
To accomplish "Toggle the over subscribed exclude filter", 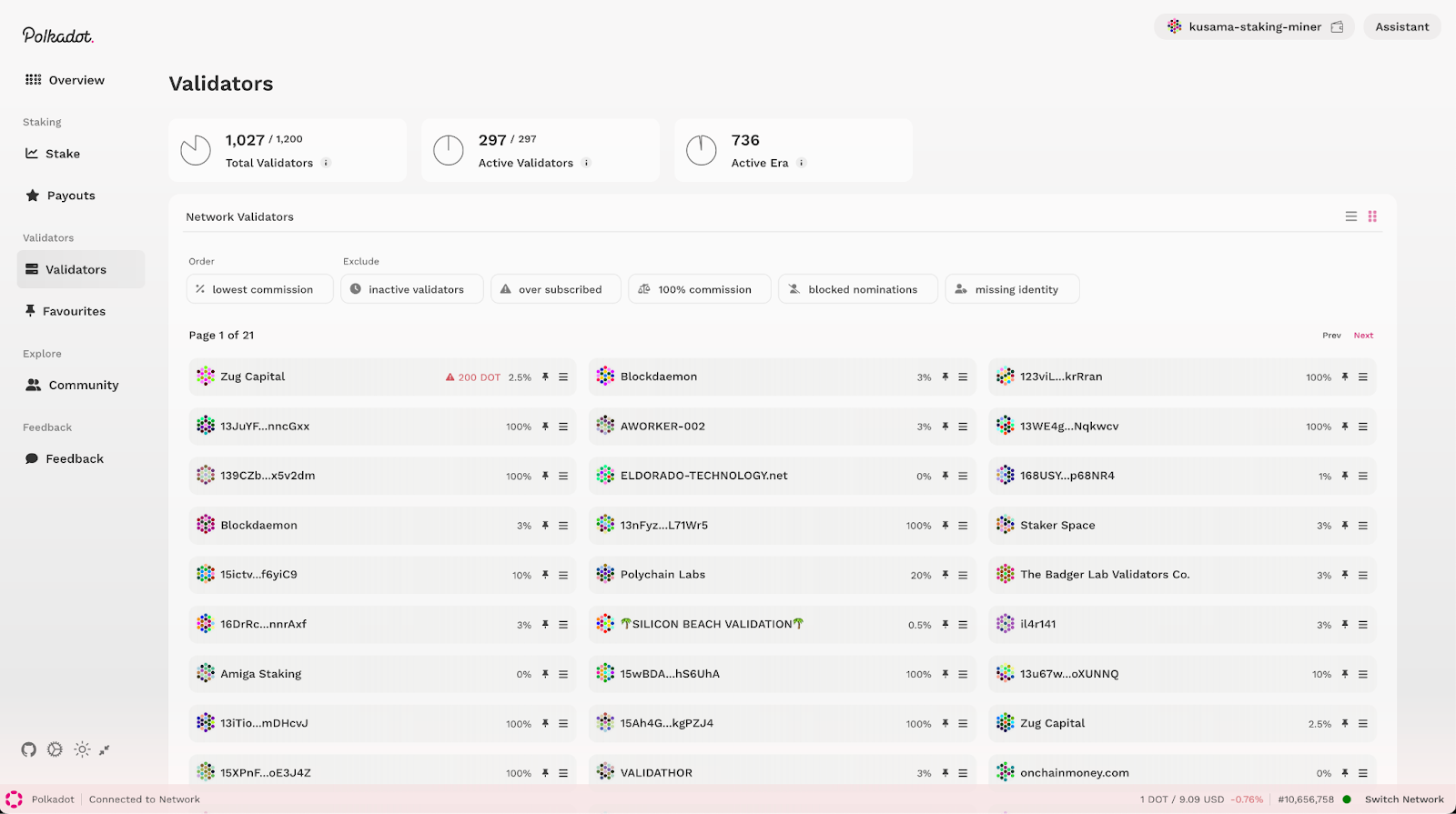I will 555,289.
